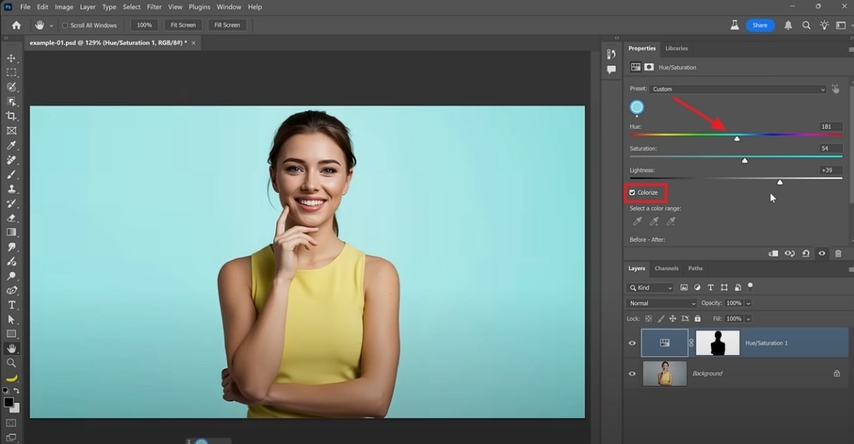The image size is (854, 444).
Task: Click the on-image adjustment hand tool
Action: [x=835, y=89]
